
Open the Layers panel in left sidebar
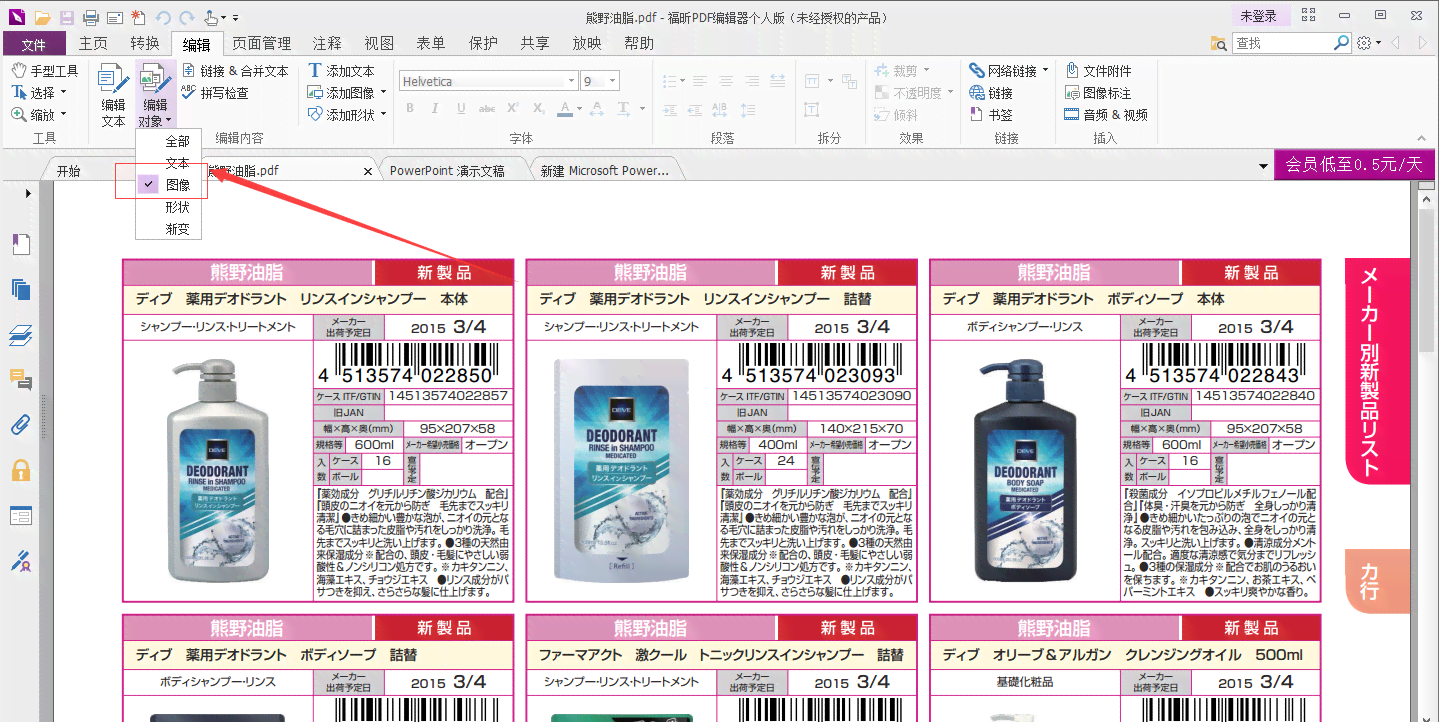tap(21, 335)
